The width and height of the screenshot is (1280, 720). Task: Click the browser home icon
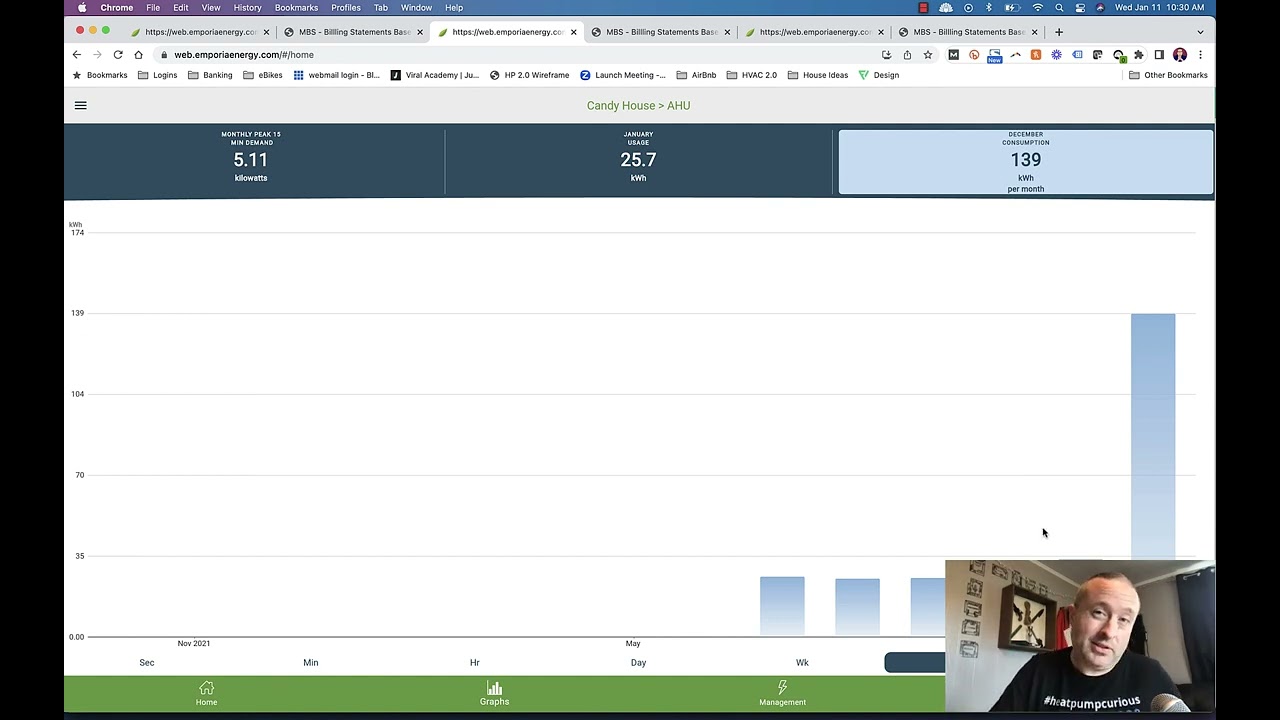point(139,55)
